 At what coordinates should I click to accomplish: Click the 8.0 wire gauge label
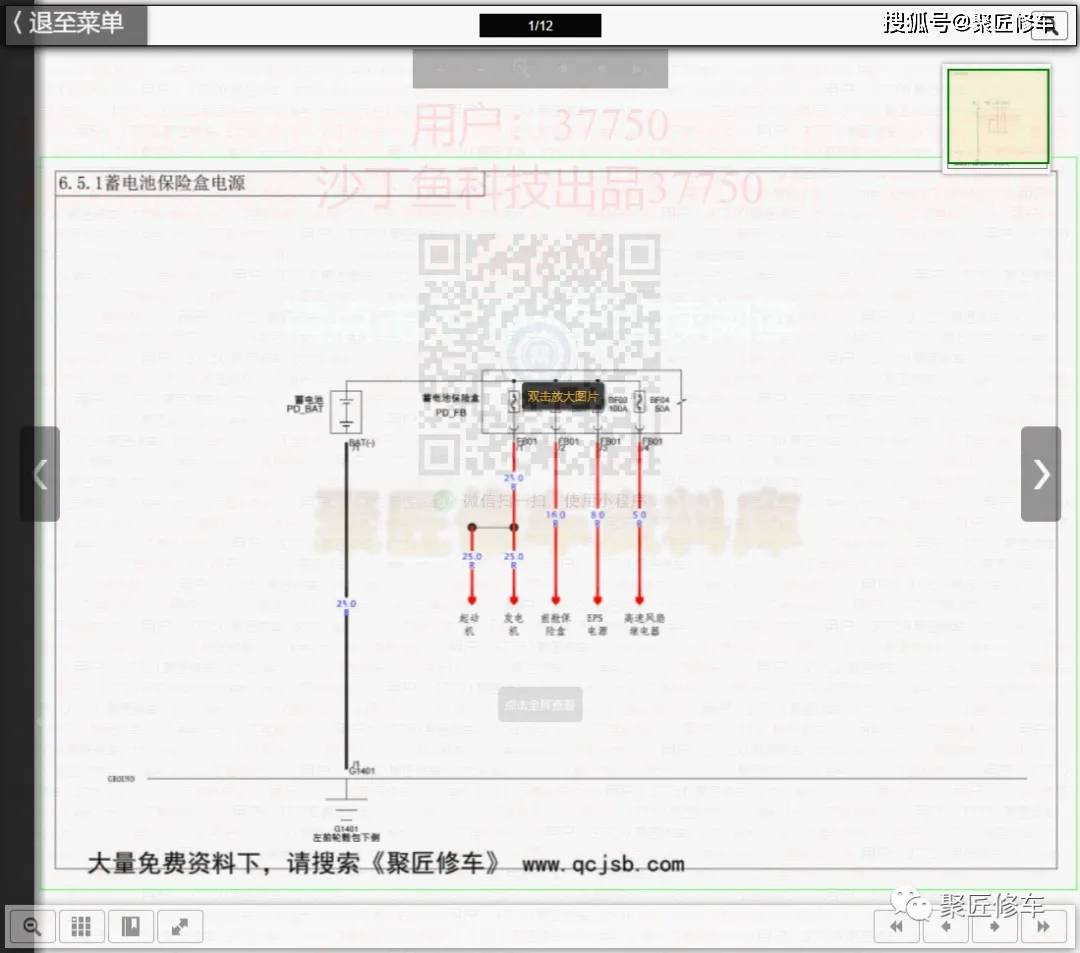[598, 514]
